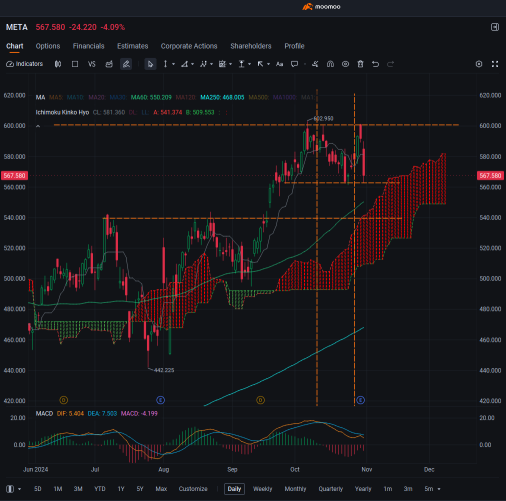
Task: Click the square layout icon
Action: 75,64
